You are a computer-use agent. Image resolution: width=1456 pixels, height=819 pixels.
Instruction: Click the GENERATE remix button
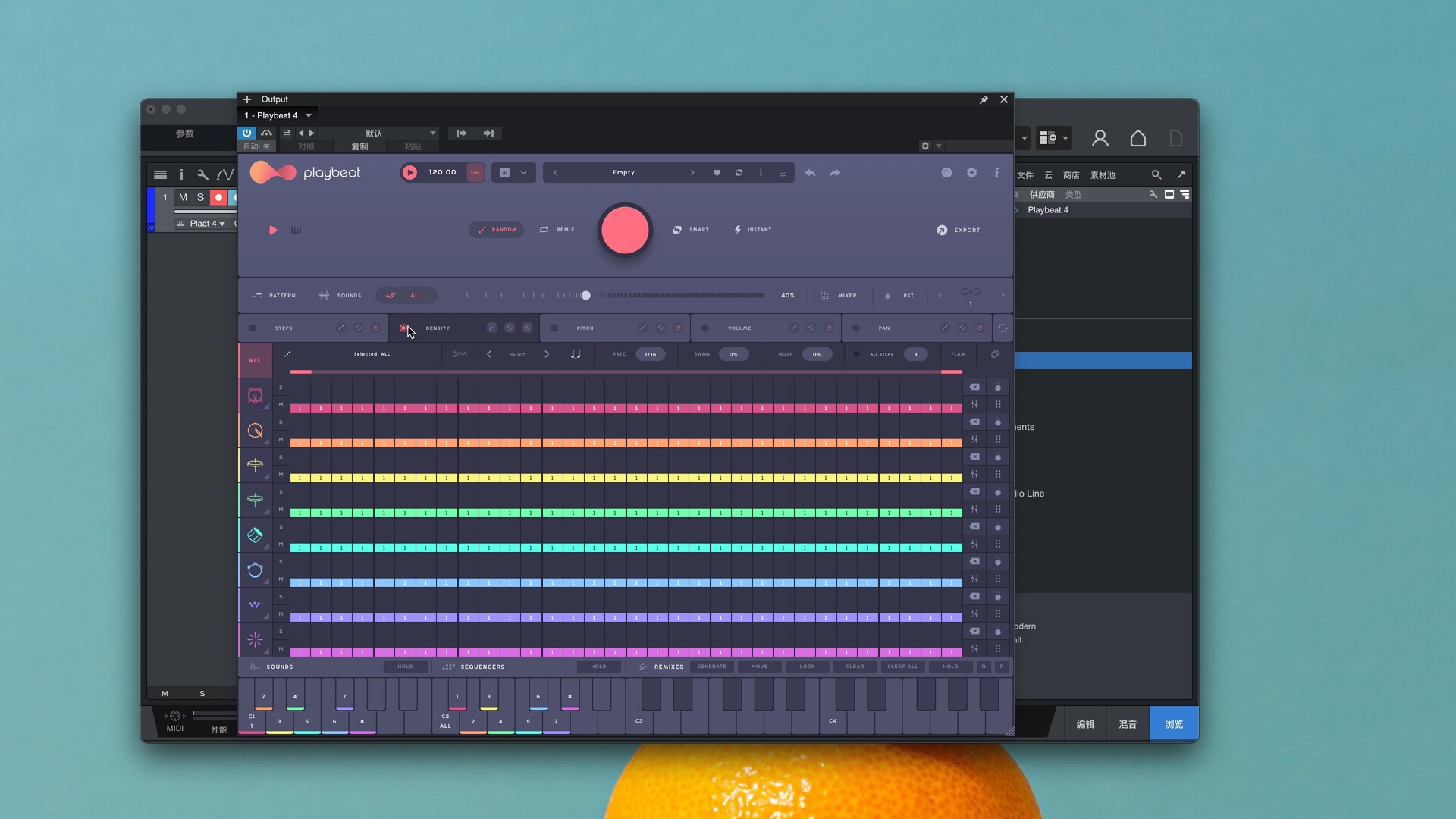711,667
